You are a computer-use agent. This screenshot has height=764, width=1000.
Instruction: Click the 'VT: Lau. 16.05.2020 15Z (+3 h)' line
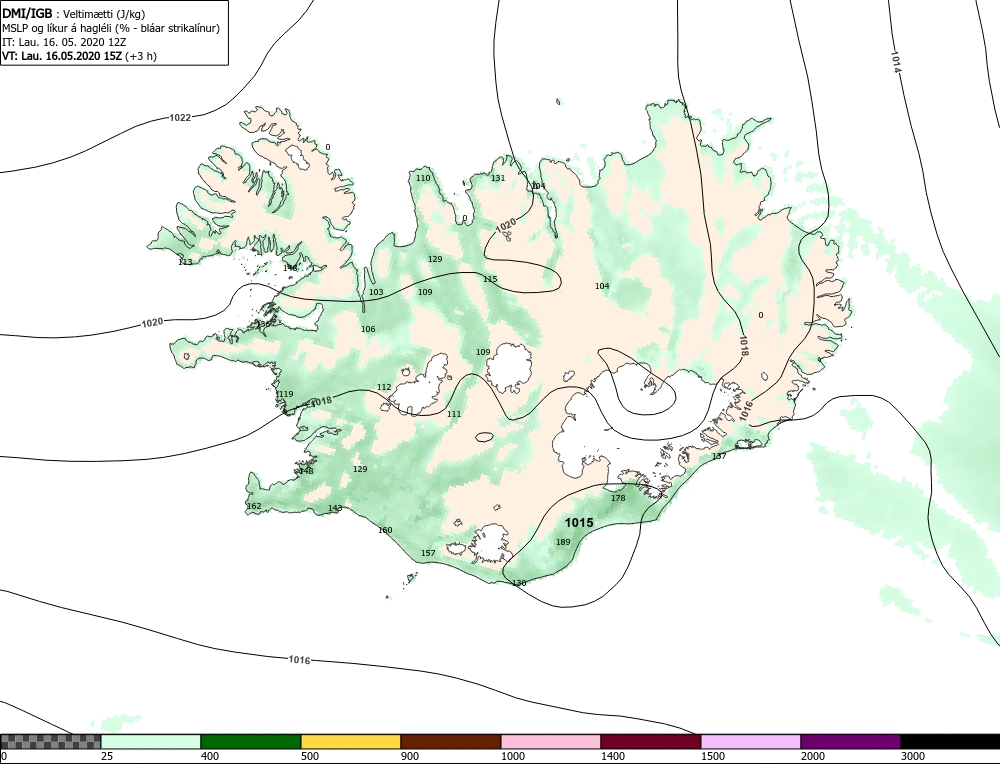tap(80, 55)
